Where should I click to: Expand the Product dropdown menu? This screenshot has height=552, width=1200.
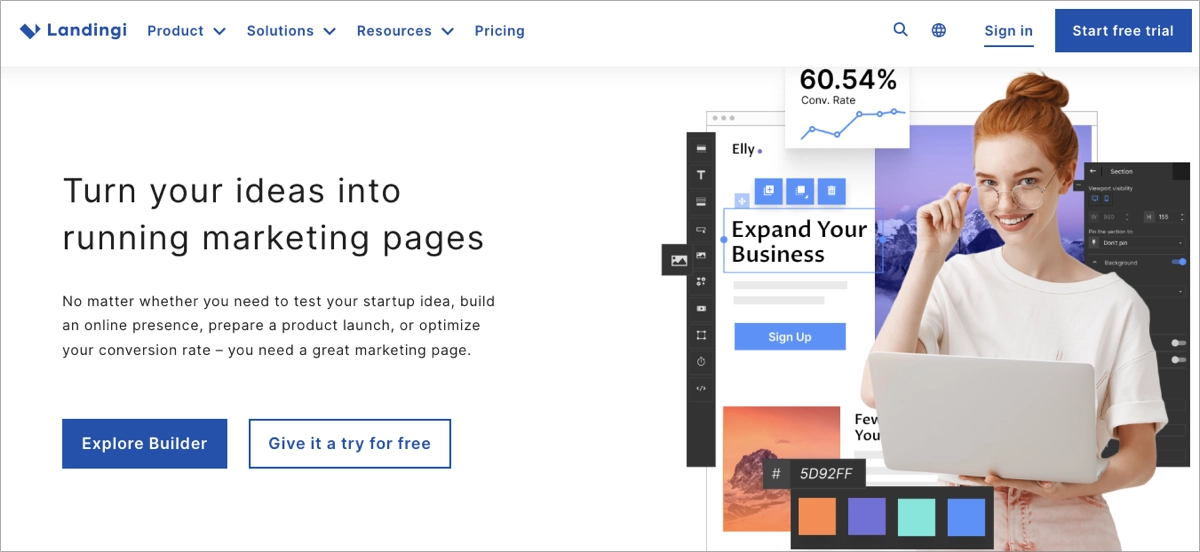pyautogui.click(x=186, y=31)
